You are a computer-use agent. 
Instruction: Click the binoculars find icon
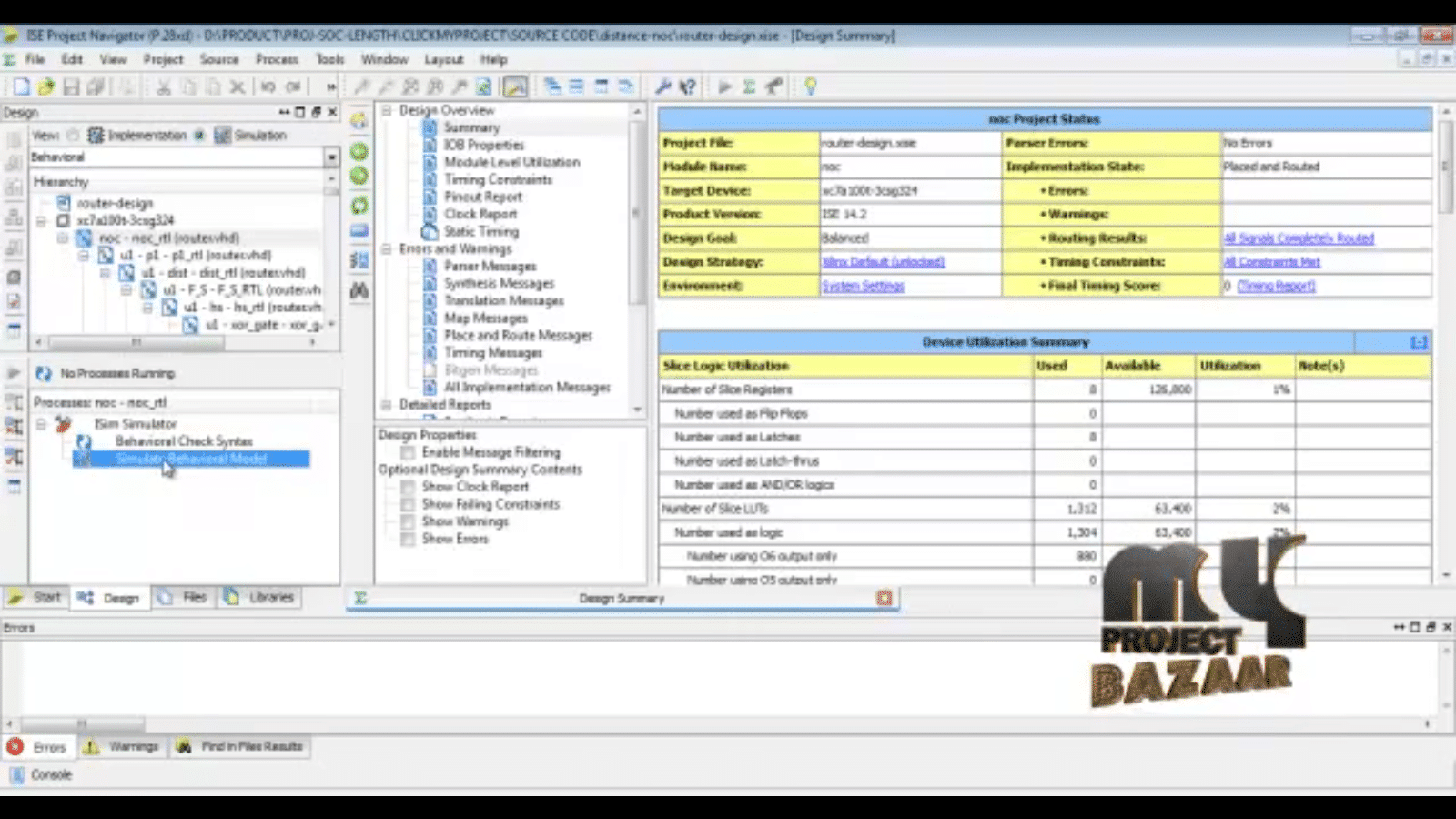[359, 290]
